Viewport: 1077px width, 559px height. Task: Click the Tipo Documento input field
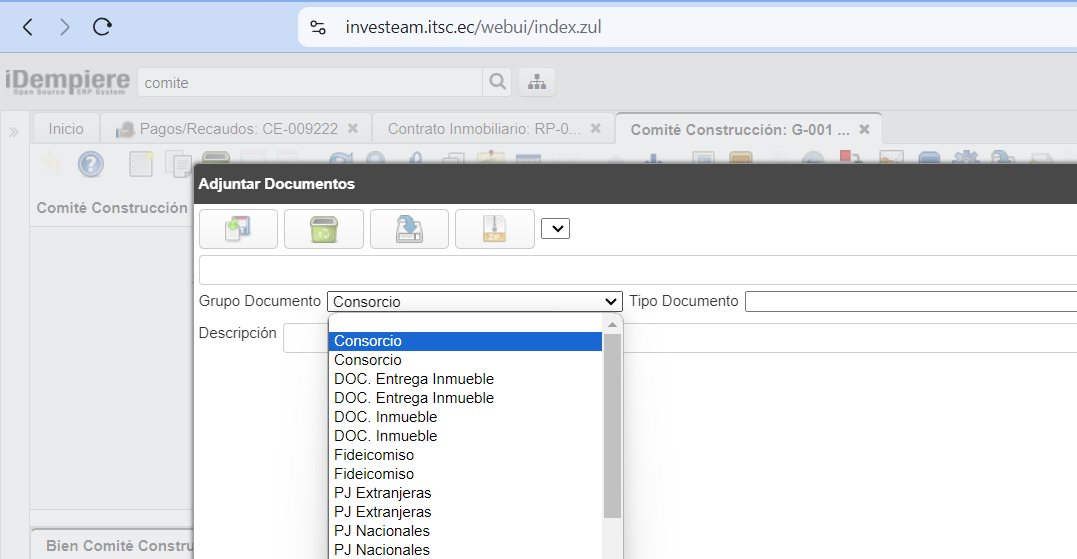point(910,301)
